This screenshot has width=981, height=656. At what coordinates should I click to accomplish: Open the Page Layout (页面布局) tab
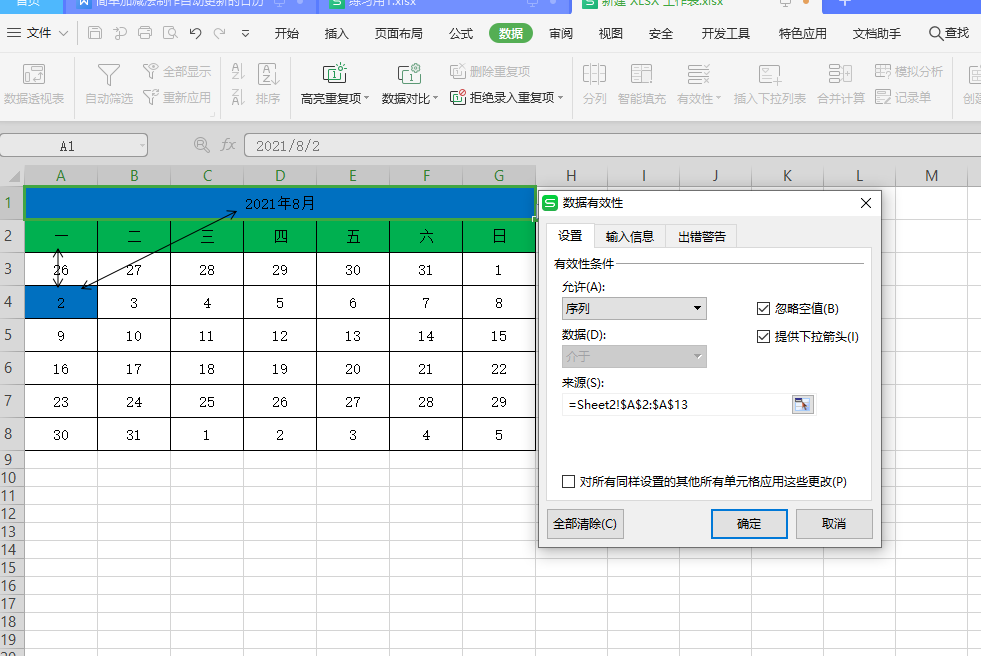(399, 33)
